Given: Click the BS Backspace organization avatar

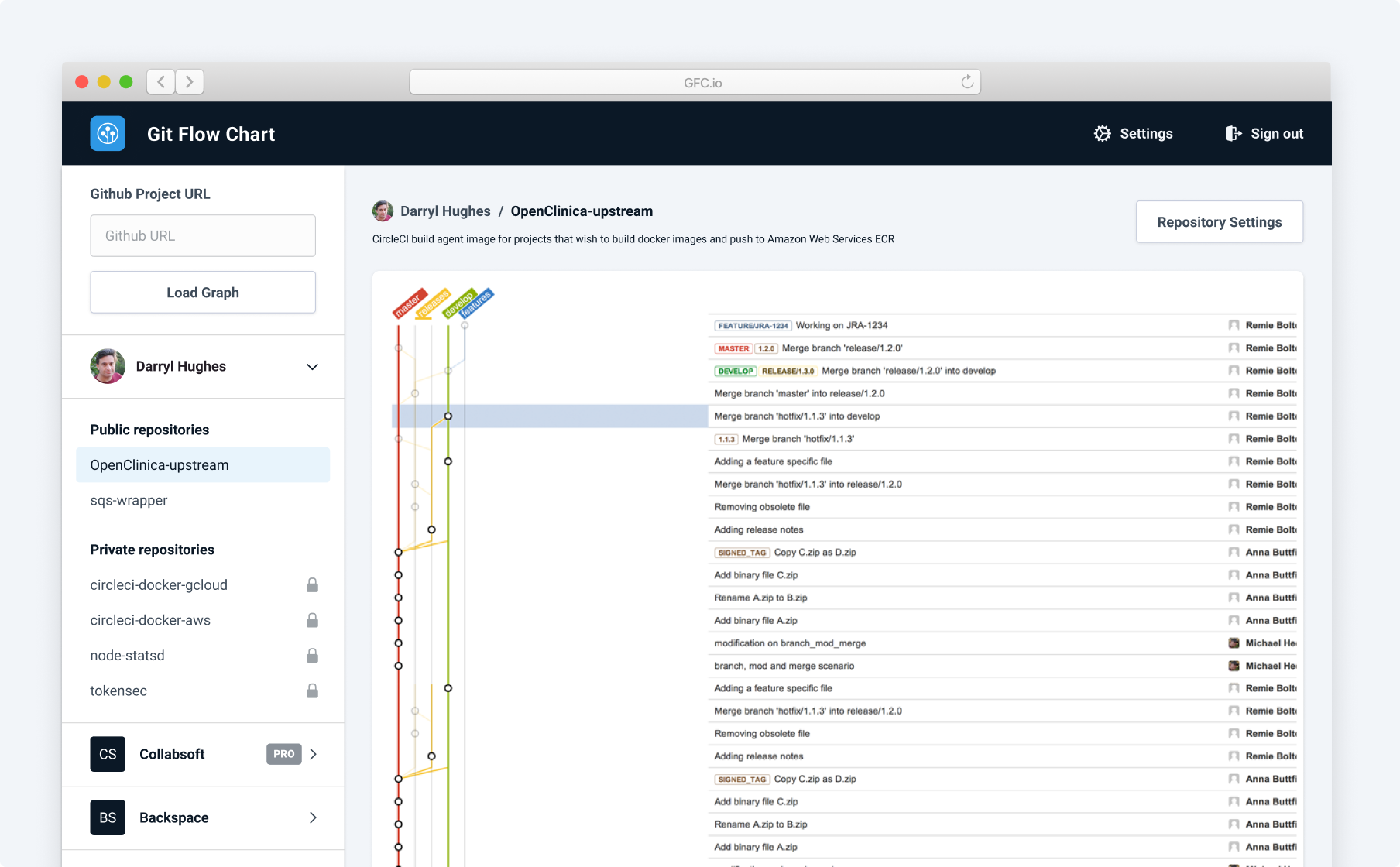Looking at the screenshot, I should pyautogui.click(x=108, y=817).
